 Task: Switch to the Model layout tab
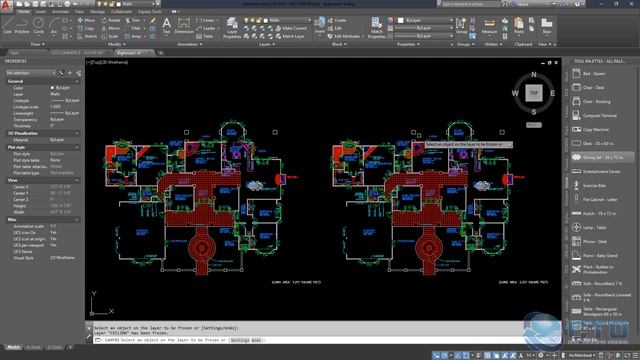[x=13, y=347]
